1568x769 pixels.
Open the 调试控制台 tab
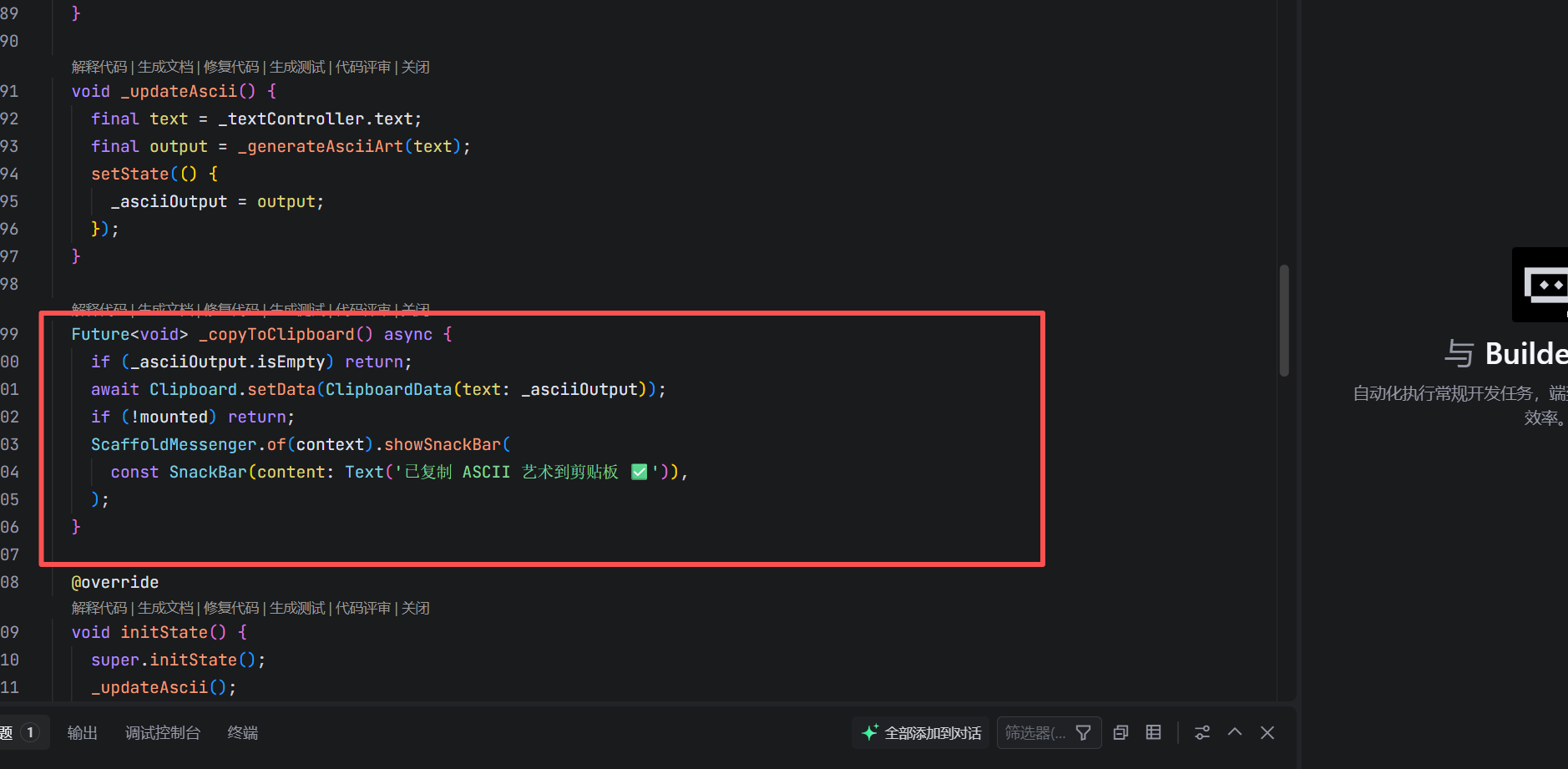[x=163, y=732]
